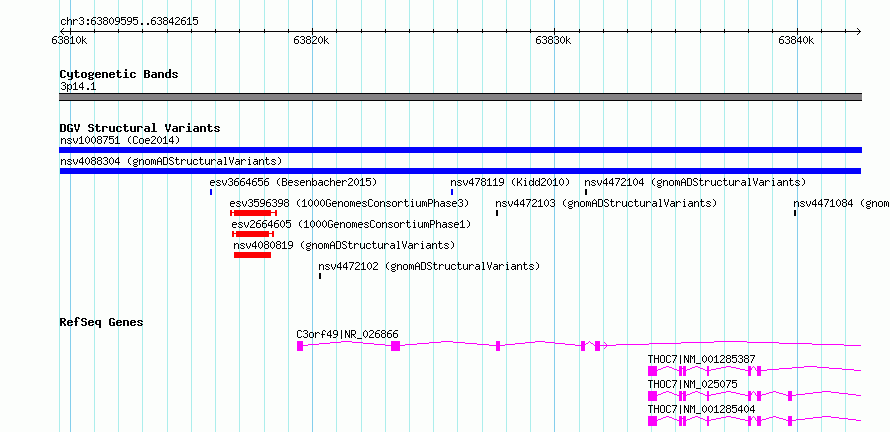Open the nsv4472103 gnomAD variant label

tap(606, 203)
